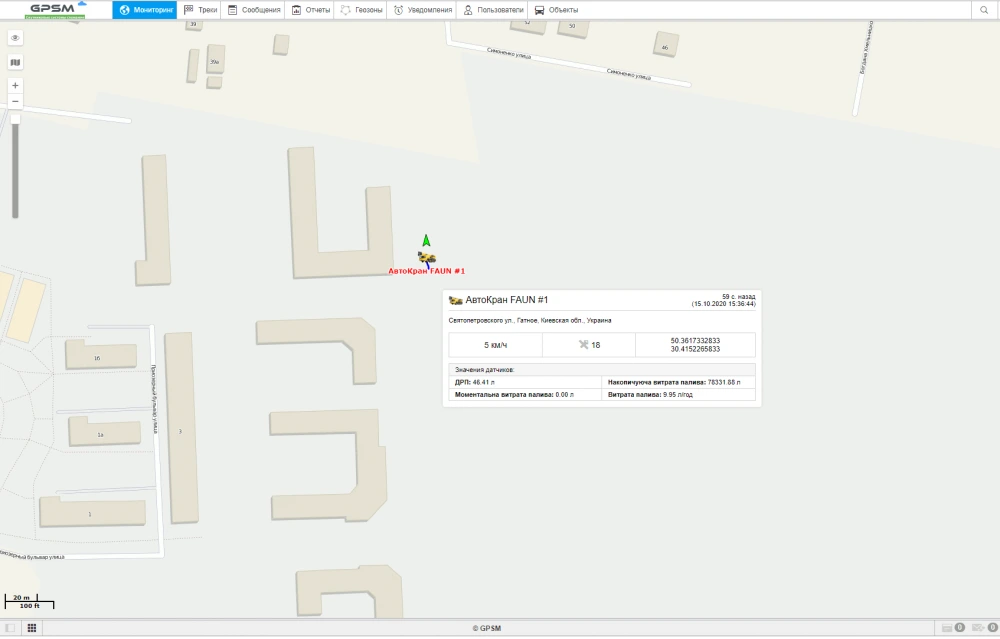
Task: Click the GPSM logo
Action: coord(55,10)
